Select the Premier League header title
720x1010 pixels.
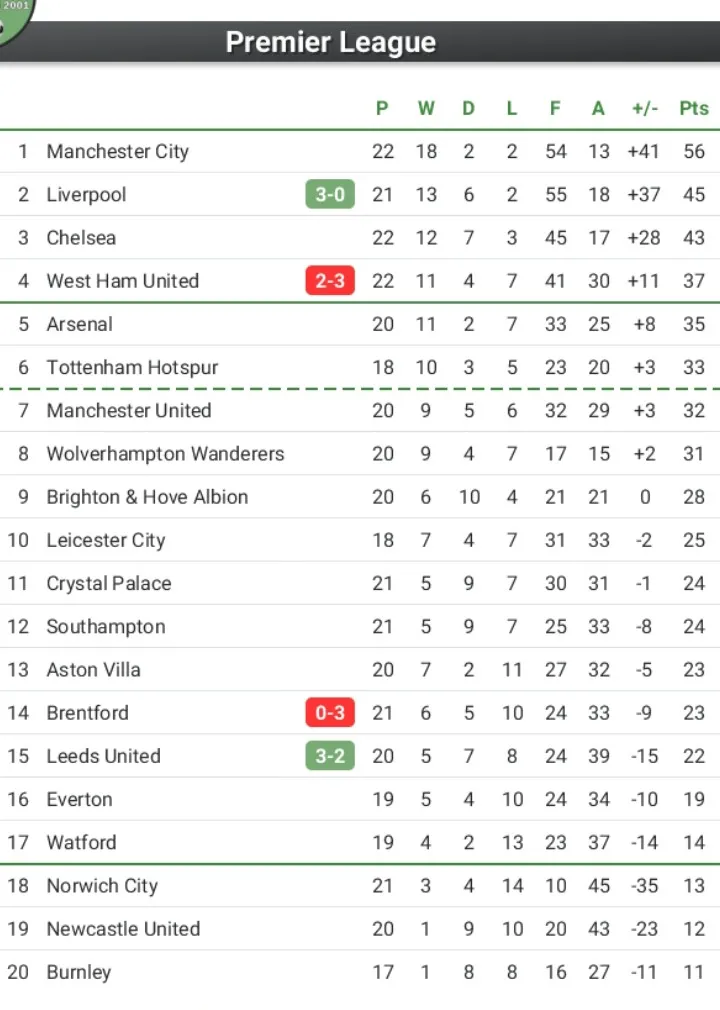coord(330,42)
